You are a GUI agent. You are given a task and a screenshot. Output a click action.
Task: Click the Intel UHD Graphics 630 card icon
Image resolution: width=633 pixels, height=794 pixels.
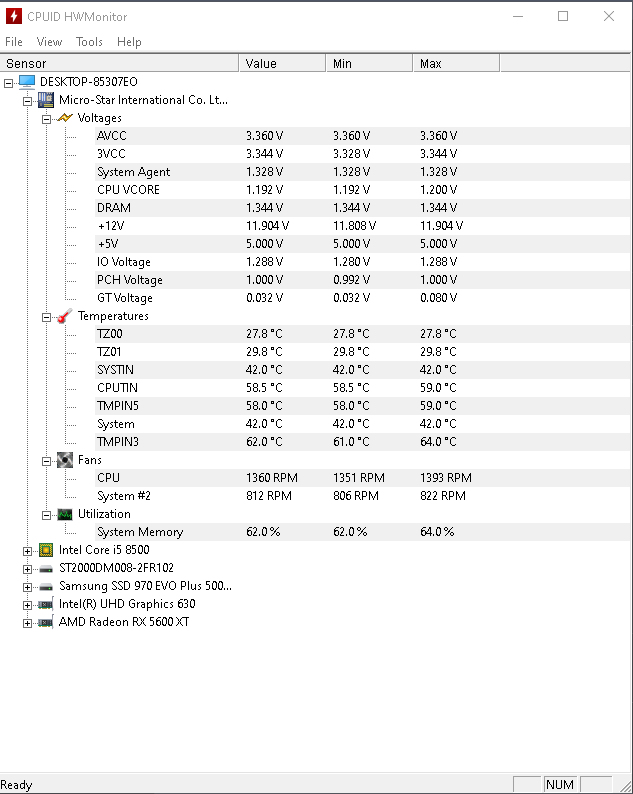point(46,604)
